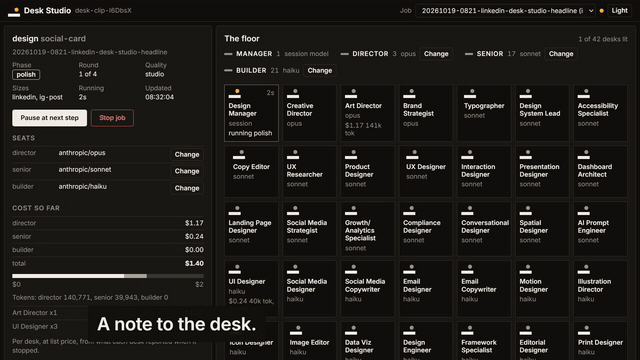Select the Social Media Copywriter desk icon

click(351, 270)
